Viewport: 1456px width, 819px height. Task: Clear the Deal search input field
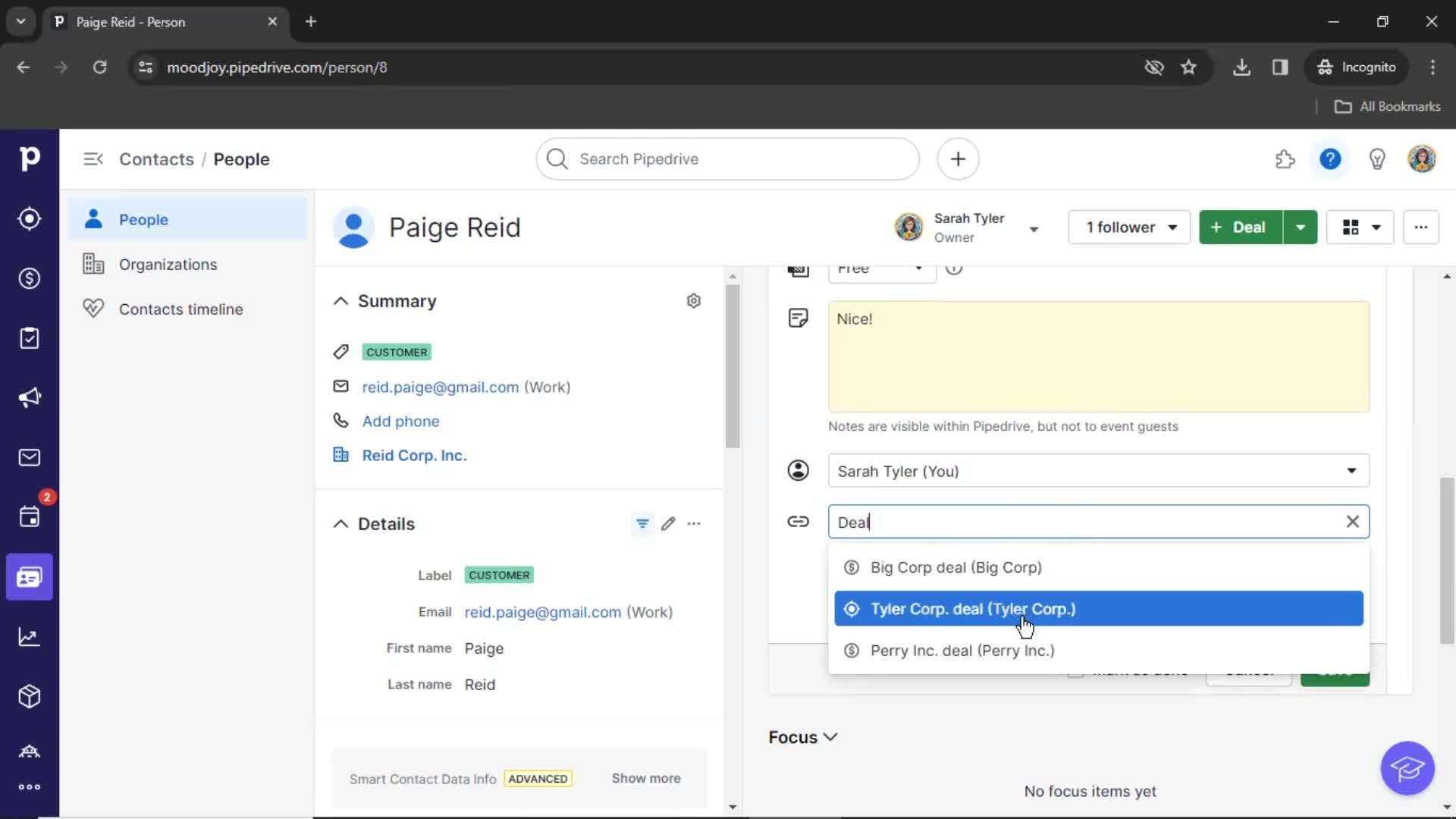tap(1353, 522)
